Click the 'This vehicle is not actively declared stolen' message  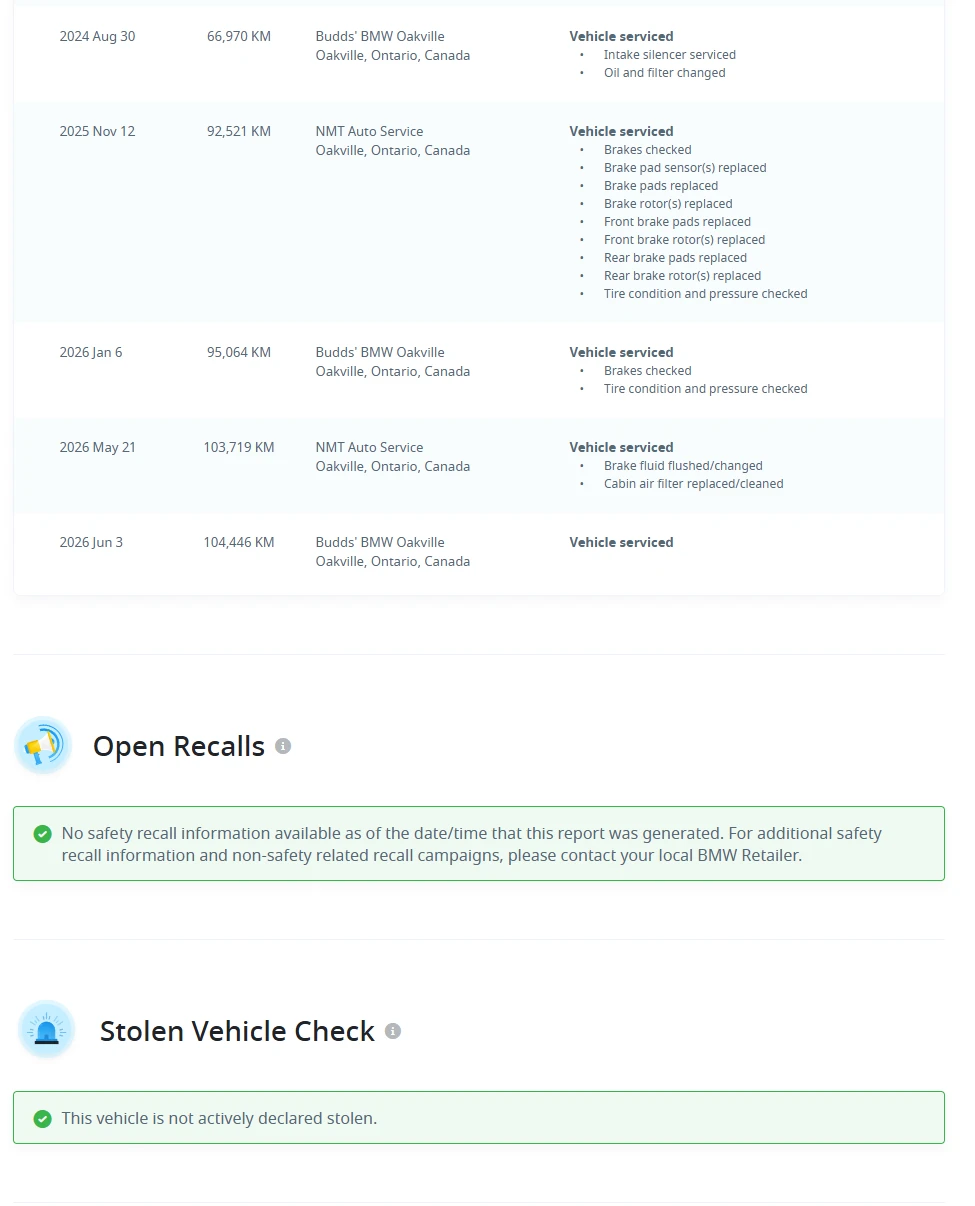click(x=219, y=1118)
